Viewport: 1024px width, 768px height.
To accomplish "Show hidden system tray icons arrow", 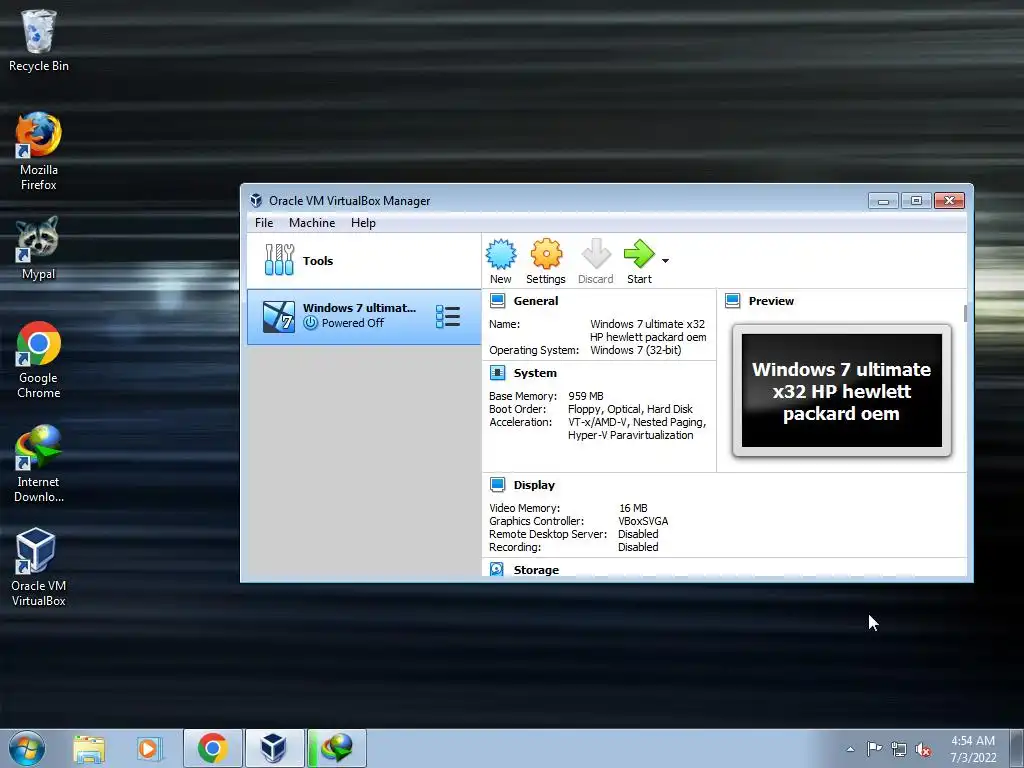I will 850,749.
